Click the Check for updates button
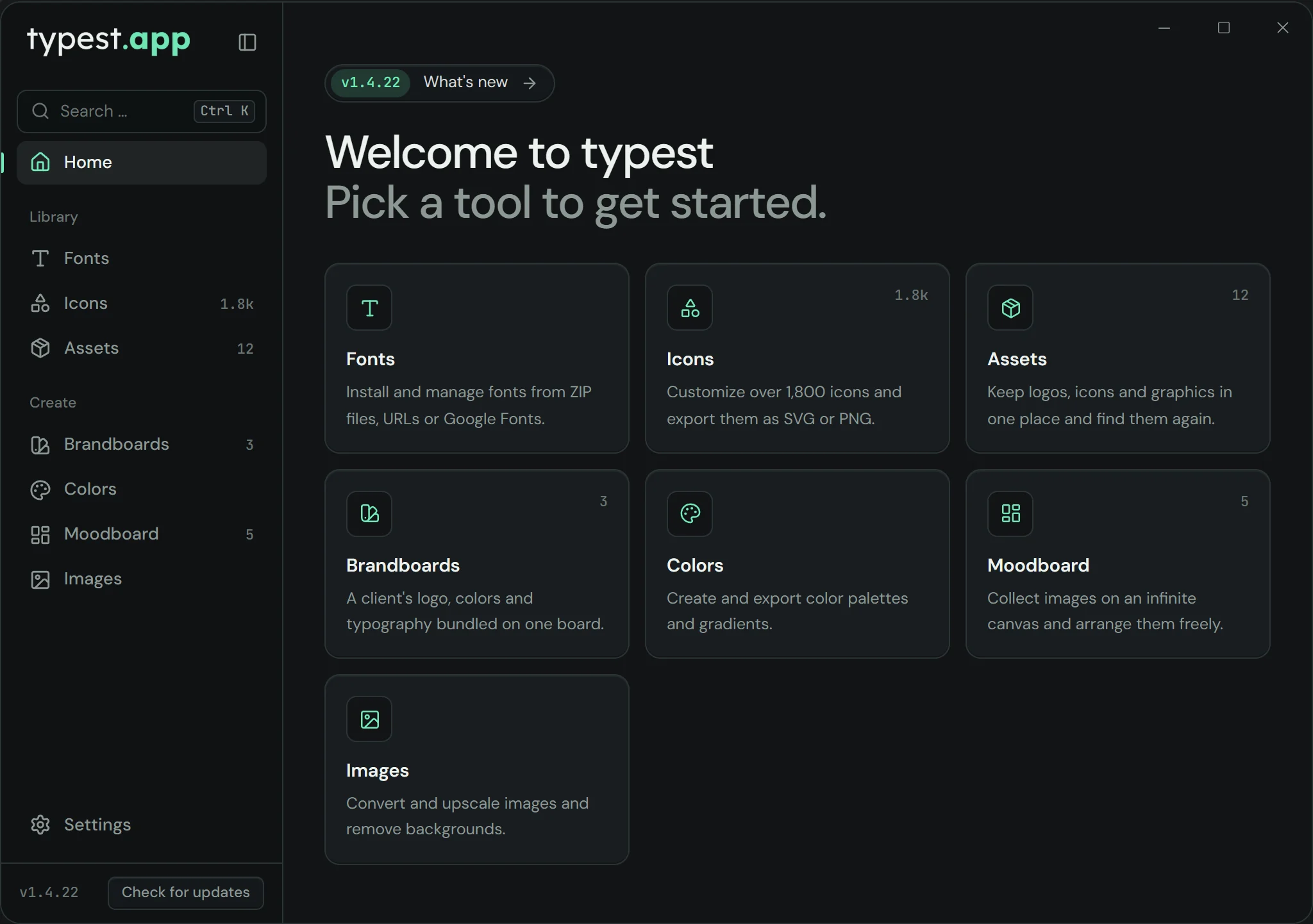The height and width of the screenshot is (924, 1313). 186,893
